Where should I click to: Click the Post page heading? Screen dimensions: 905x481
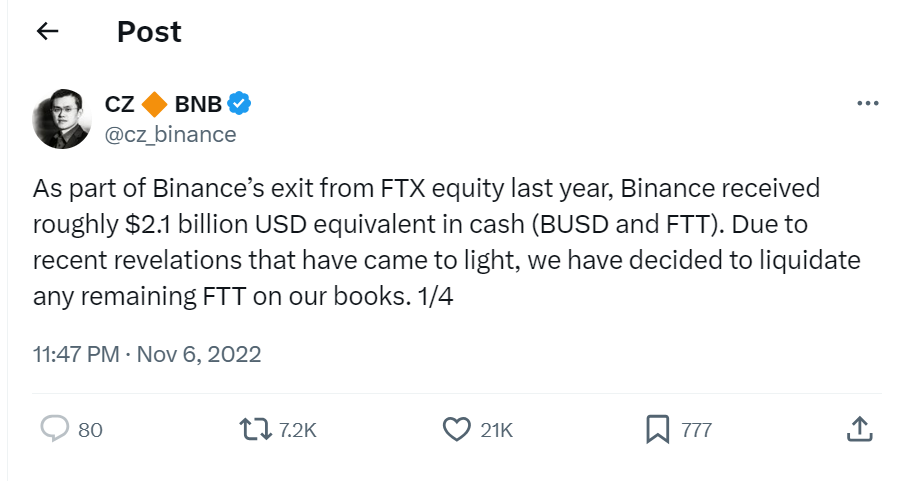click(x=149, y=32)
